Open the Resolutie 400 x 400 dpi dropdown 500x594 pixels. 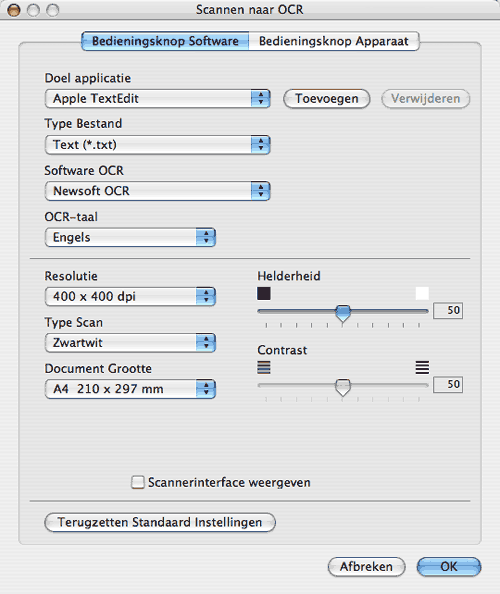point(130,297)
